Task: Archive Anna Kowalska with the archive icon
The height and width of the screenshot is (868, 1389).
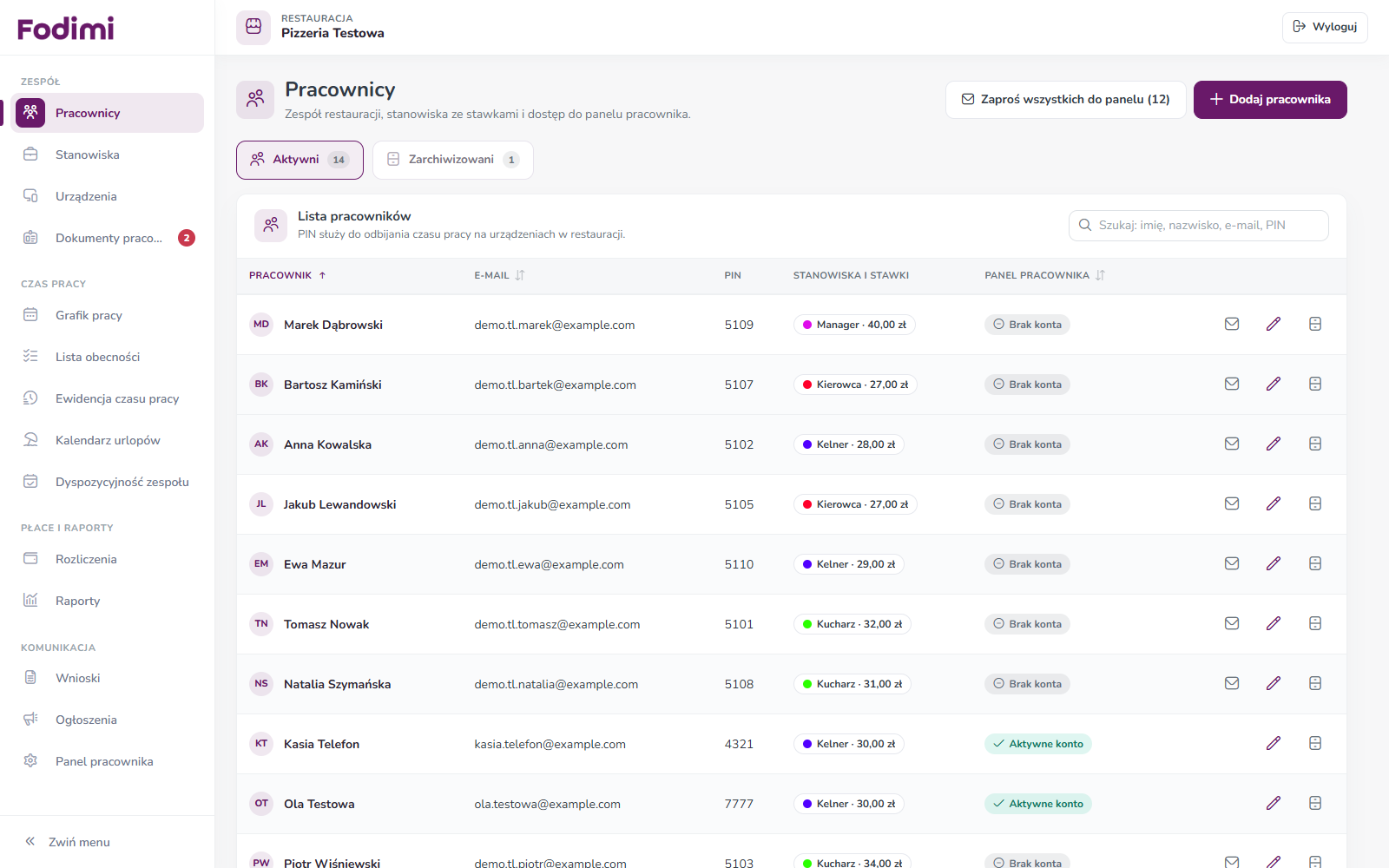Action: [x=1315, y=444]
